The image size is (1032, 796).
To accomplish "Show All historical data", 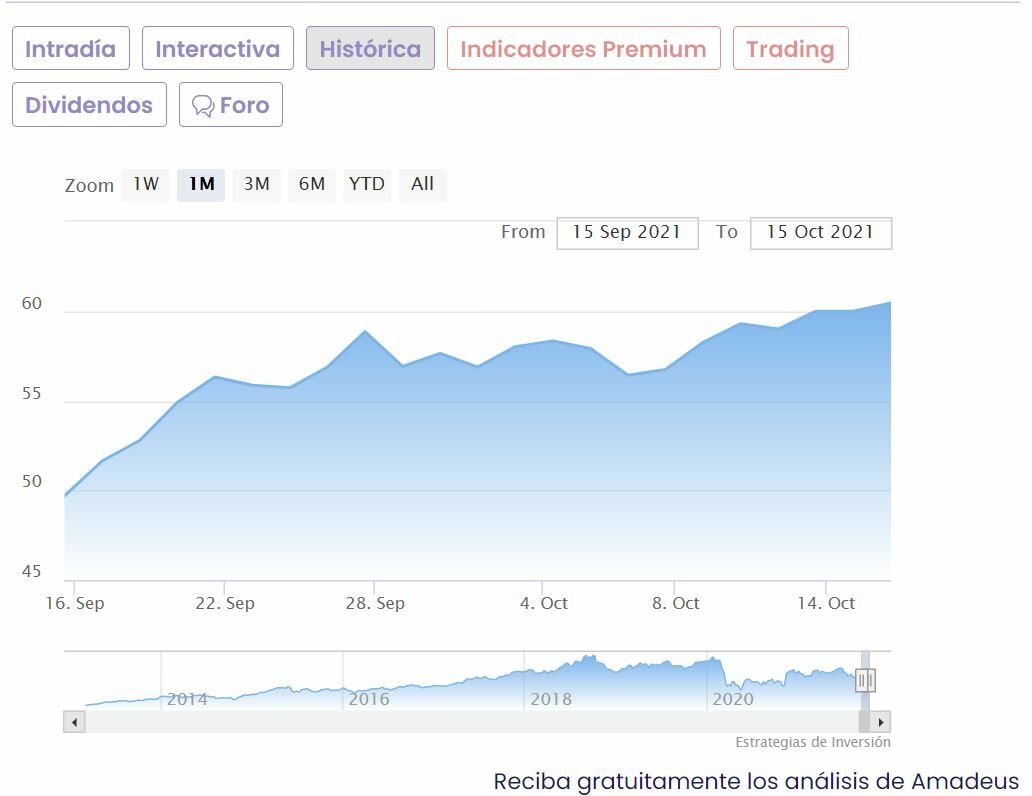I will [x=423, y=184].
